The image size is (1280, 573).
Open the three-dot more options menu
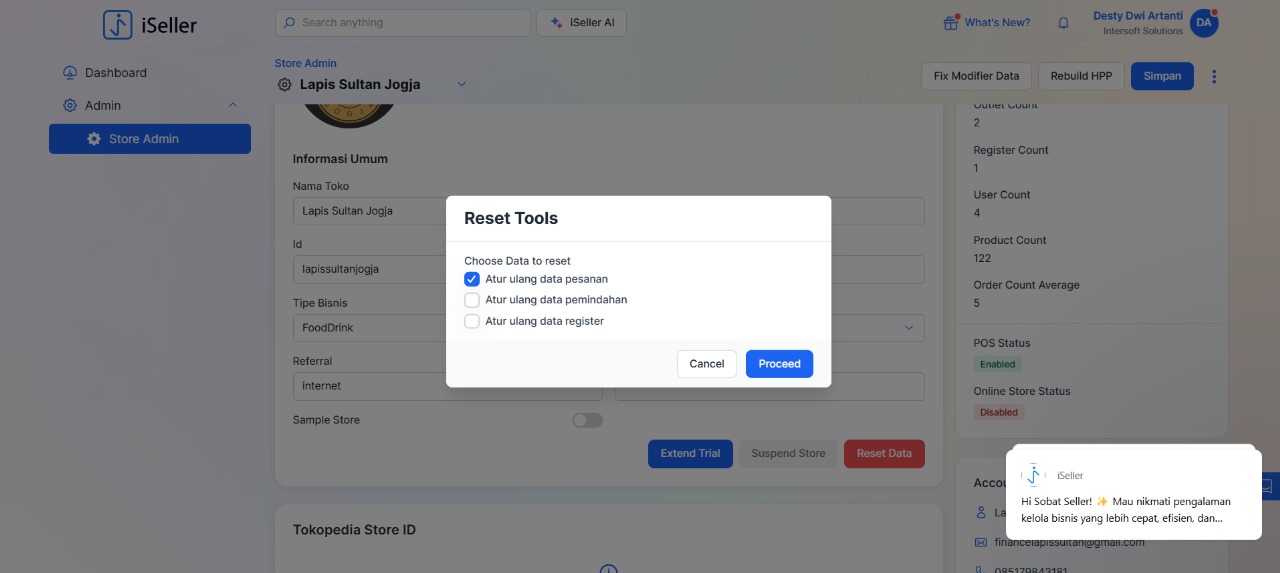(x=1214, y=77)
